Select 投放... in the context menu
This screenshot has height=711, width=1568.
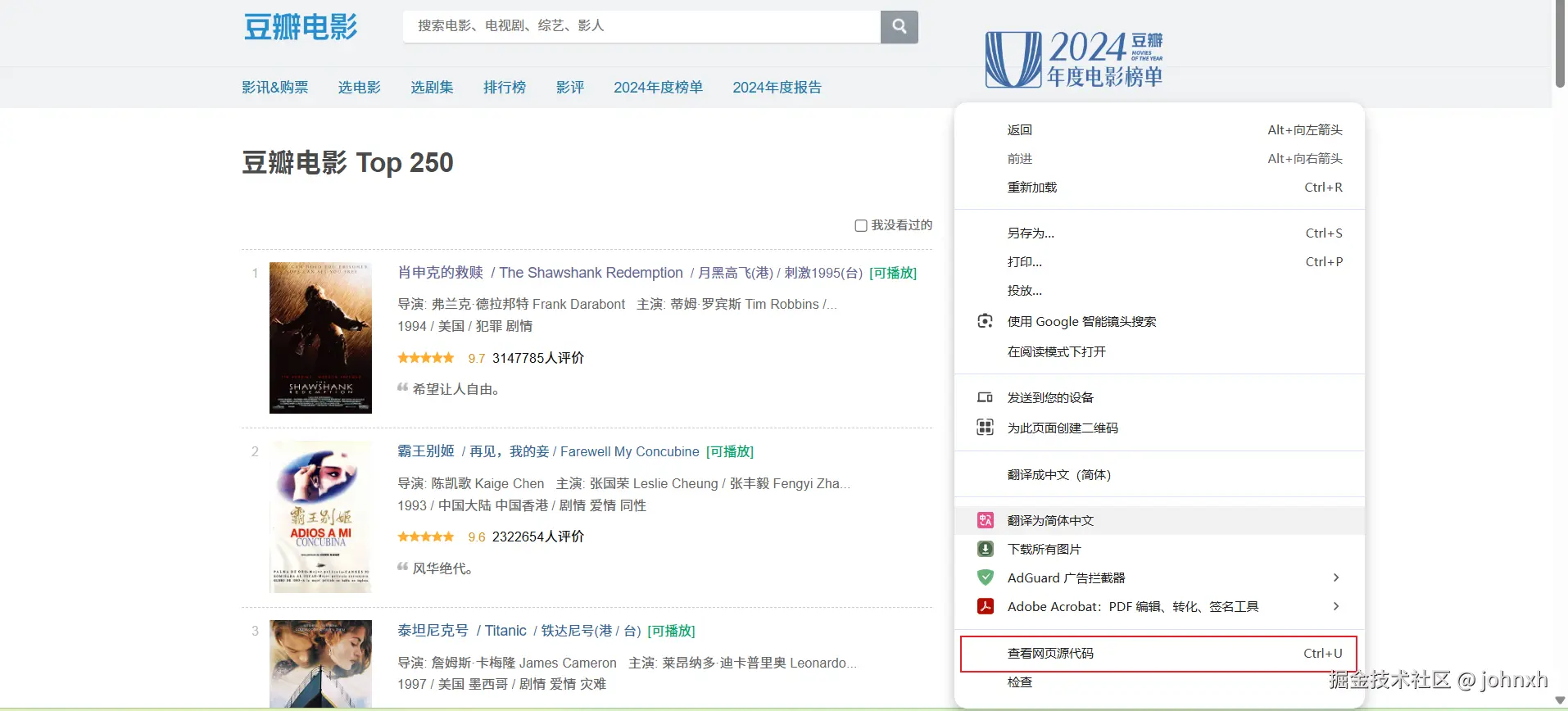coord(1159,290)
